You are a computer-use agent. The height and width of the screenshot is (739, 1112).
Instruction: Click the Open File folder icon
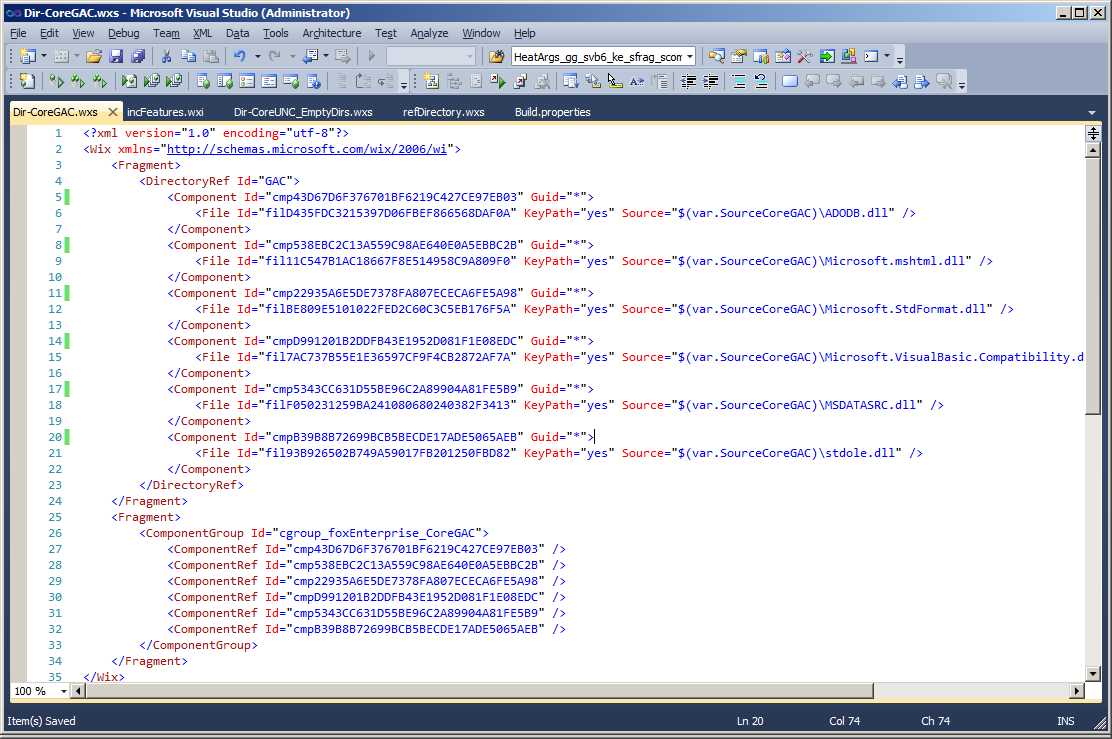click(94, 56)
